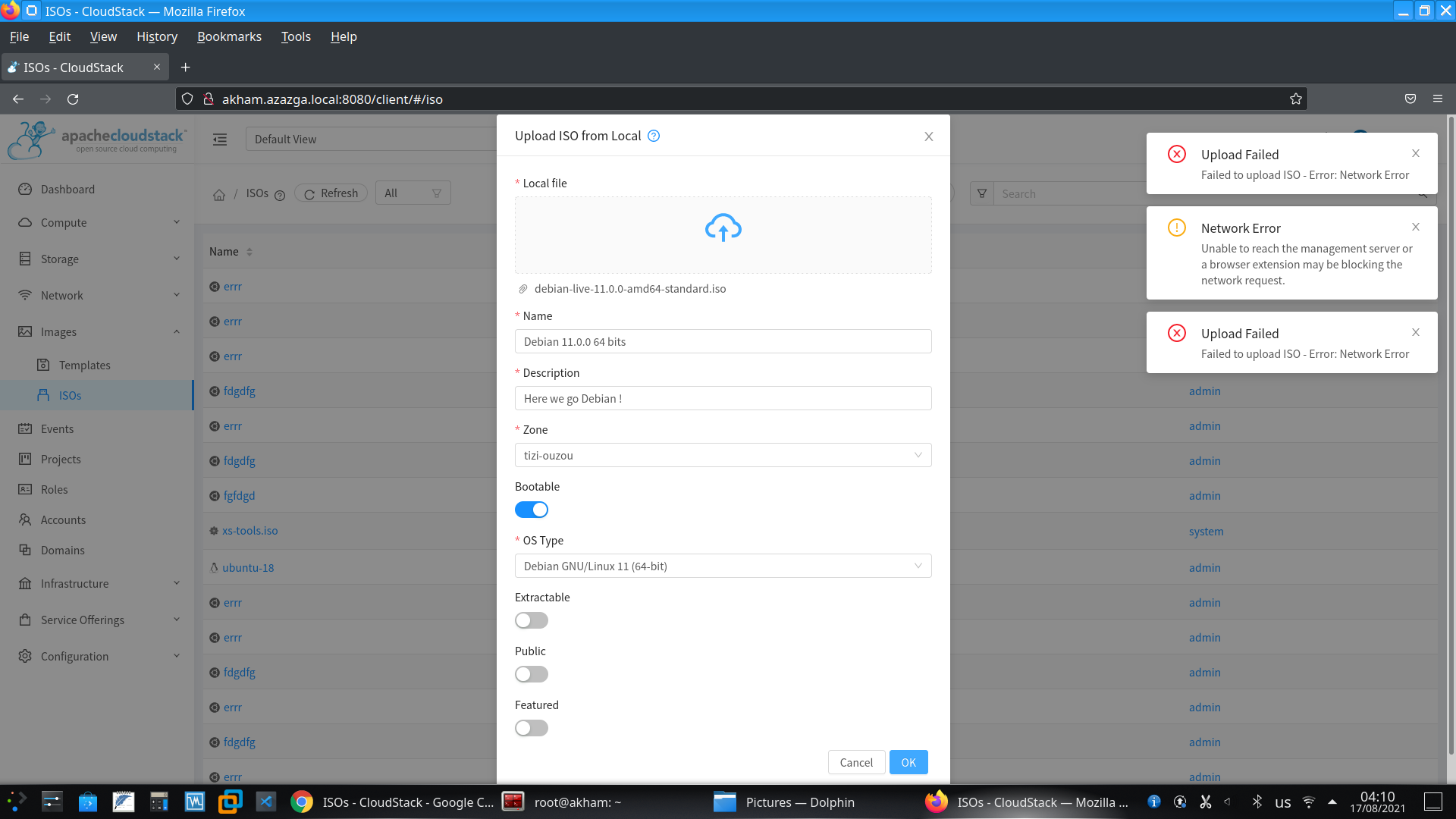The width and height of the screenshot is (1456, 819).
Task: Open the Dashboard section
Action: [67, 189]
